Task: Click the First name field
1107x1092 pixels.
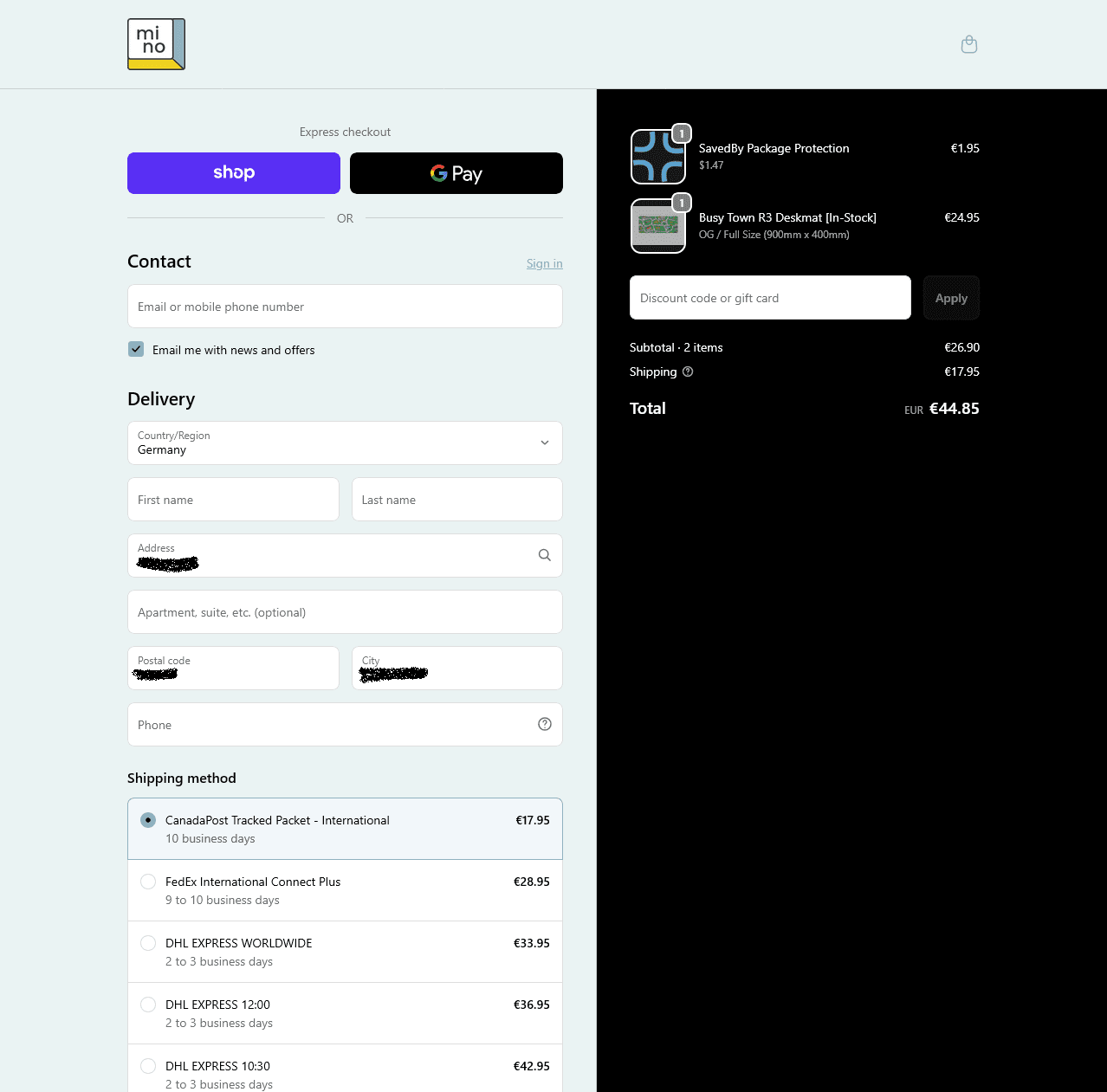Action: (x=233, y=500)
